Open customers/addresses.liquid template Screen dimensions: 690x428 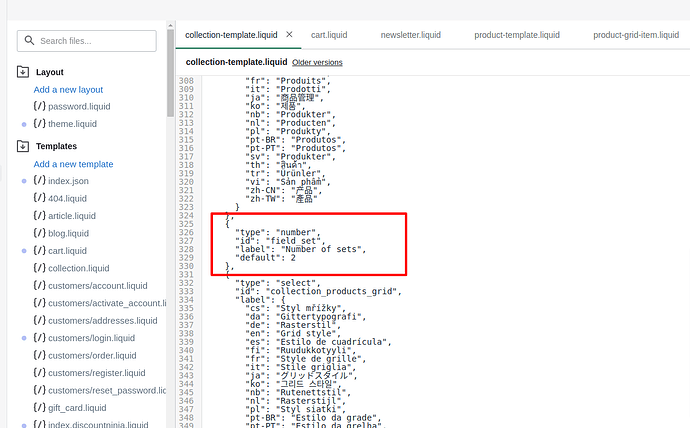coord(103,321)
